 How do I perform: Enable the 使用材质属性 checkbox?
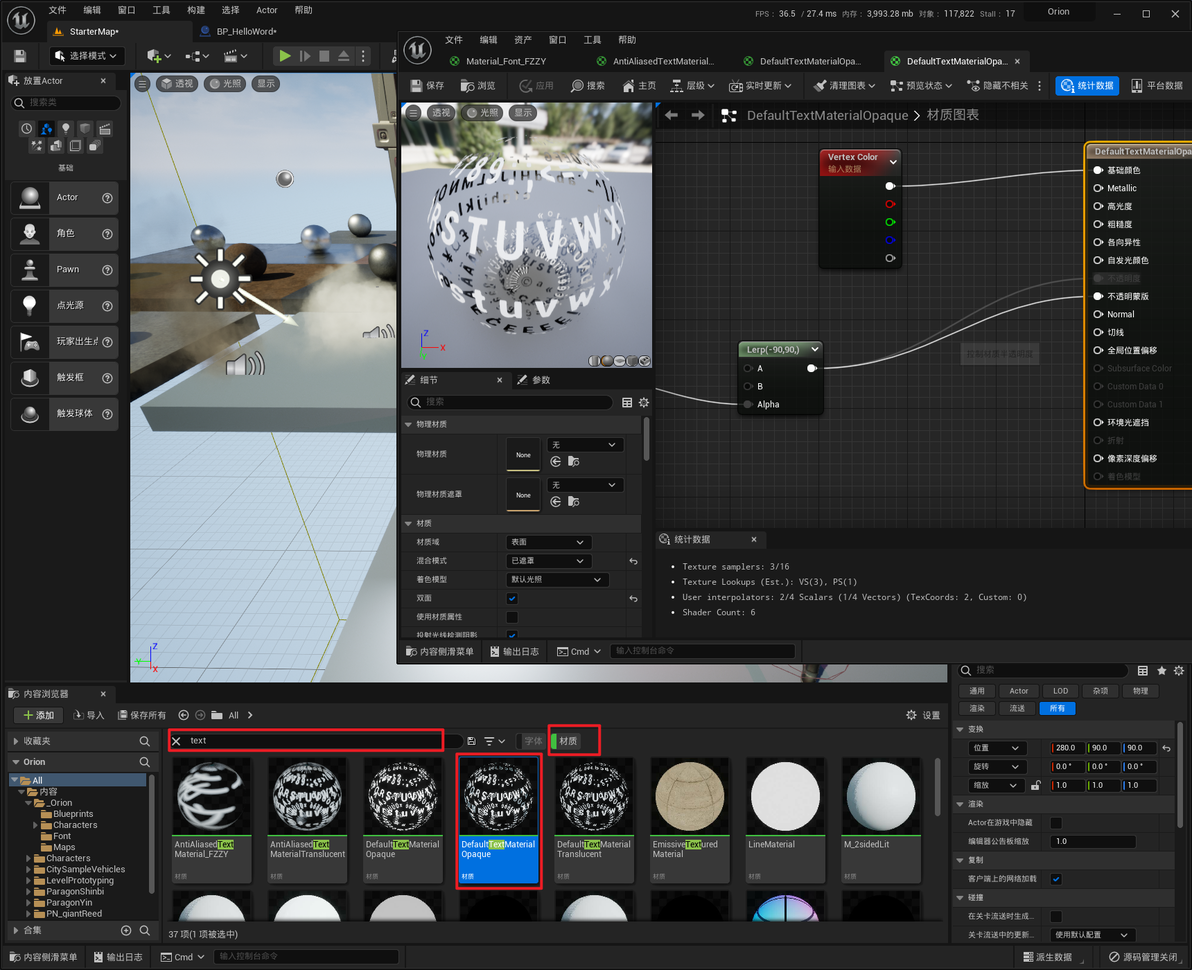pyautogui.click(x=512, y=617)
